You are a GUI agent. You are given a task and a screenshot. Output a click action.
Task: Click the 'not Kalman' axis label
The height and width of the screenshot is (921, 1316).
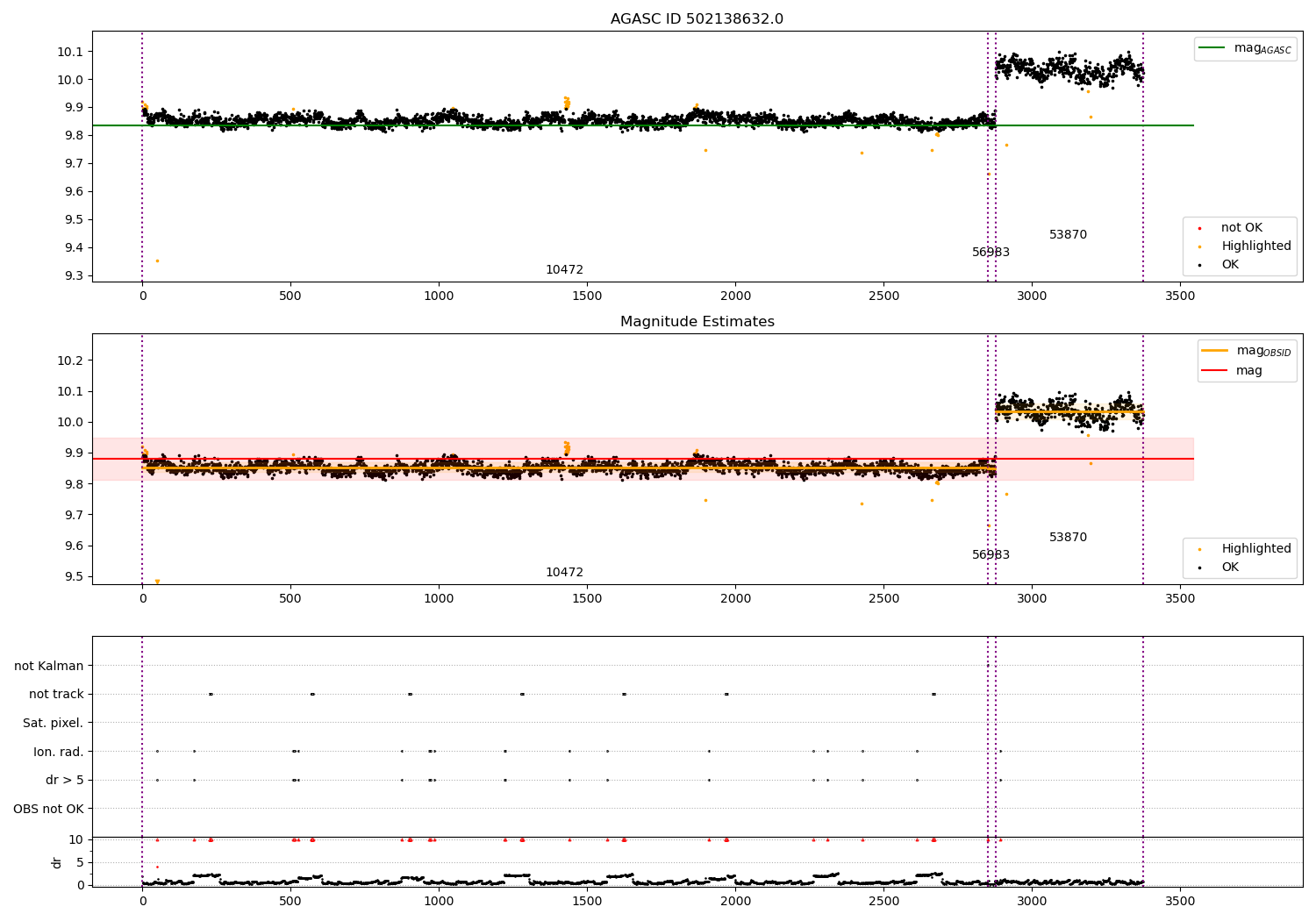click(49, 667)
